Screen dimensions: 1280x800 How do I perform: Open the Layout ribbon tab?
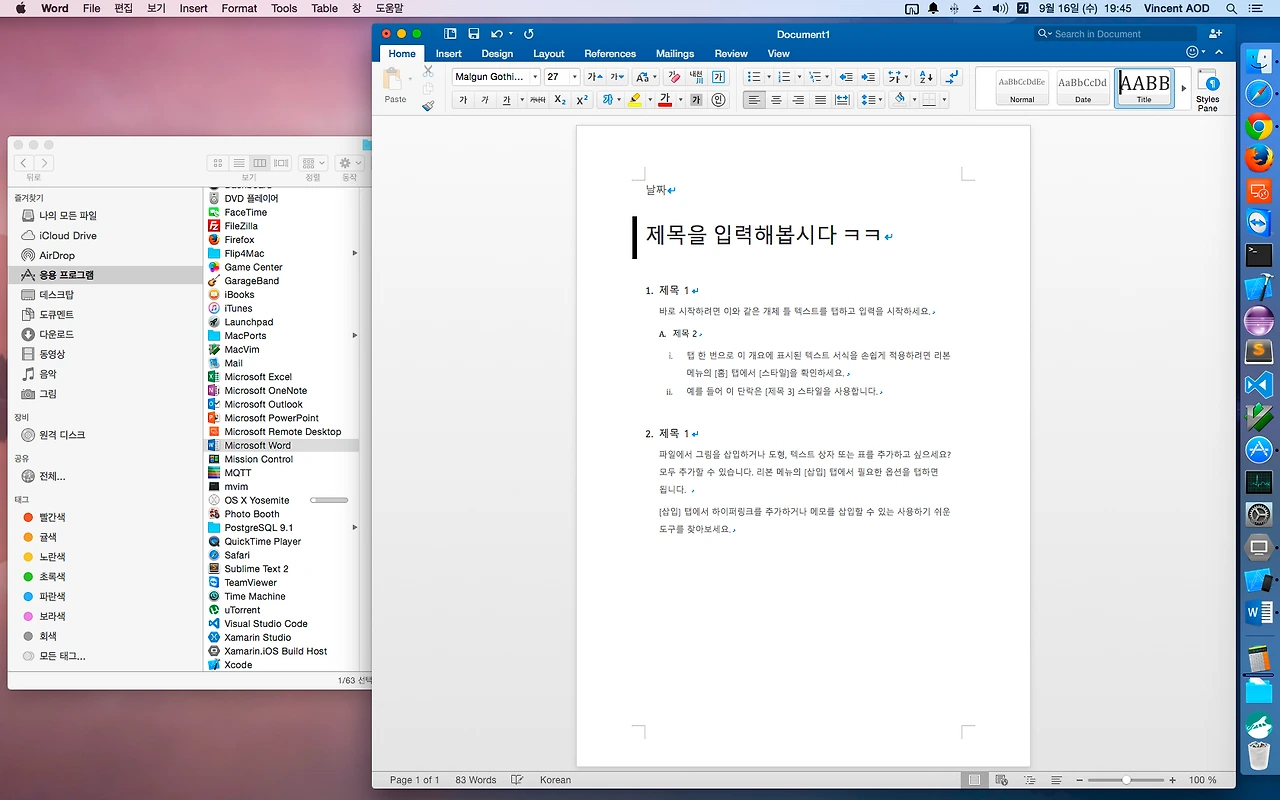pos(548,54)
